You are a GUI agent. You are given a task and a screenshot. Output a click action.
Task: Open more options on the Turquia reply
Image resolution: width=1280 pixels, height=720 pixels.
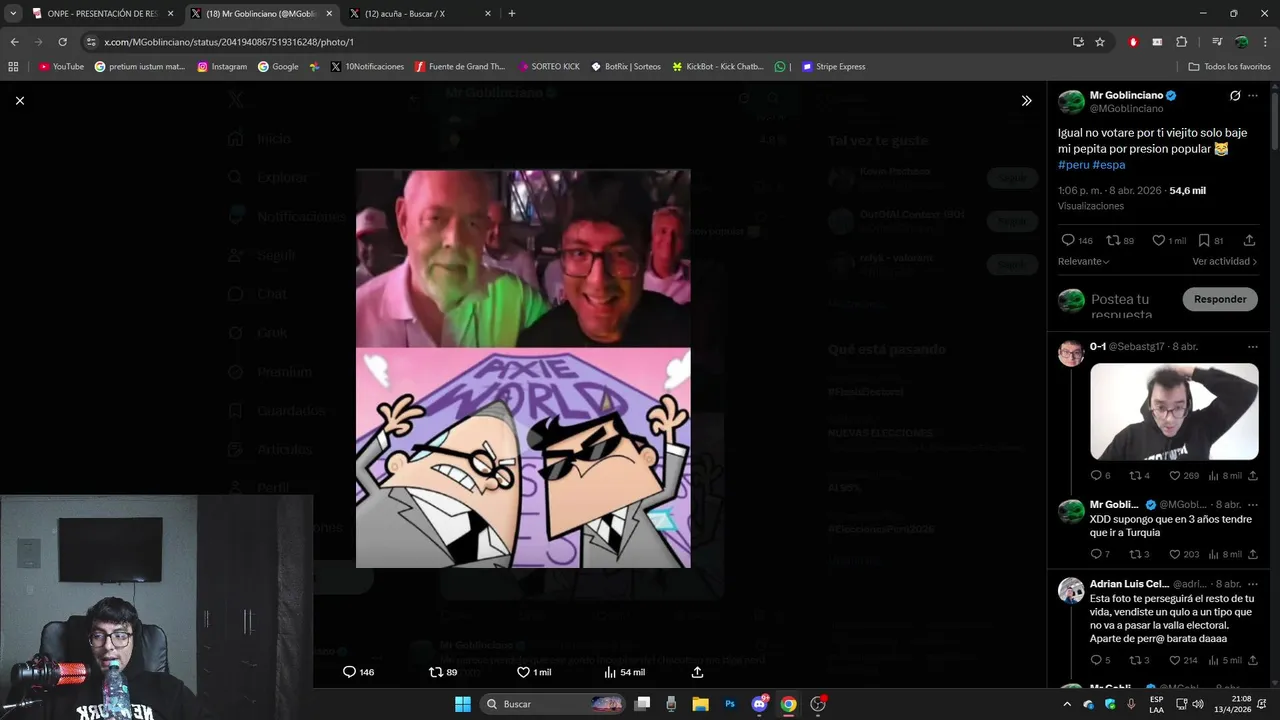tap(1253, 504)
